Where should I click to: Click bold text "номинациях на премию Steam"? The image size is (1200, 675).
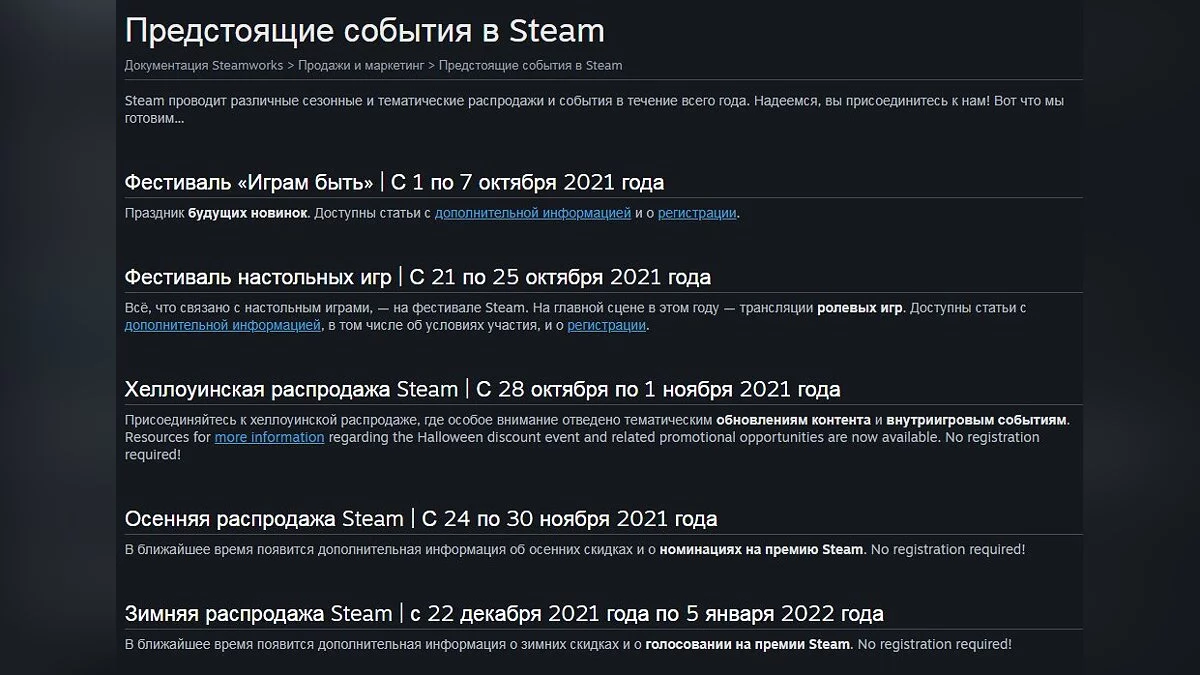761,550
